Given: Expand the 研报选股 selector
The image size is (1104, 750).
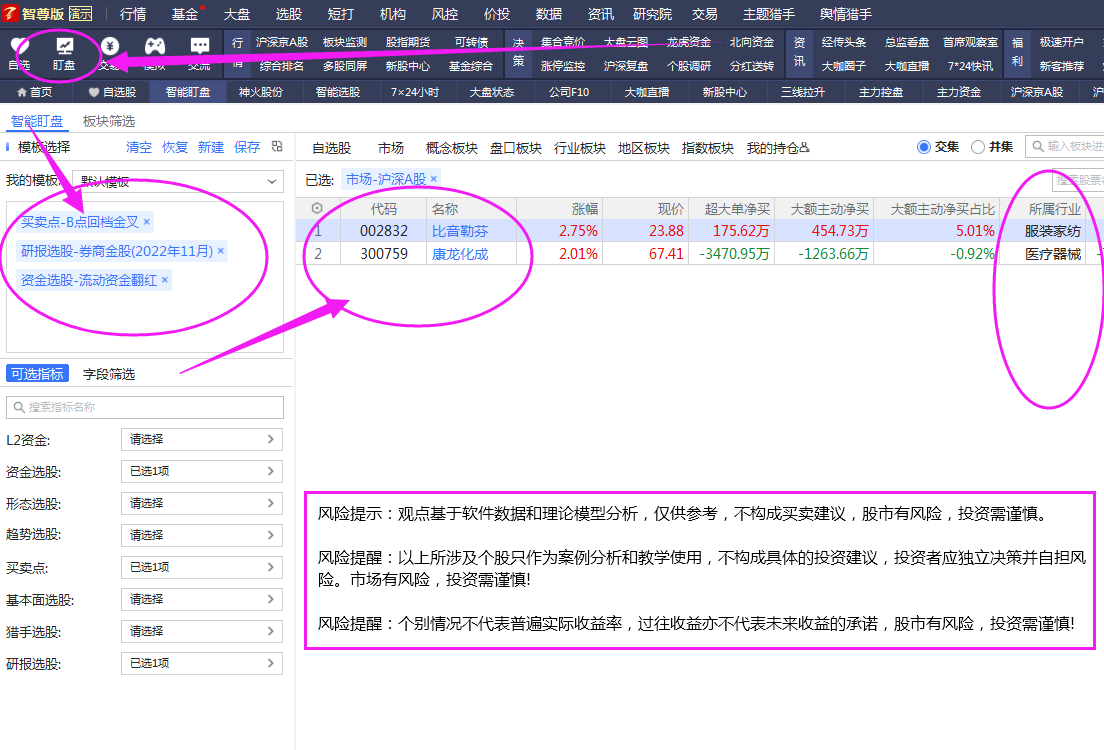Looking at the screenshot, I should (202, 663).
